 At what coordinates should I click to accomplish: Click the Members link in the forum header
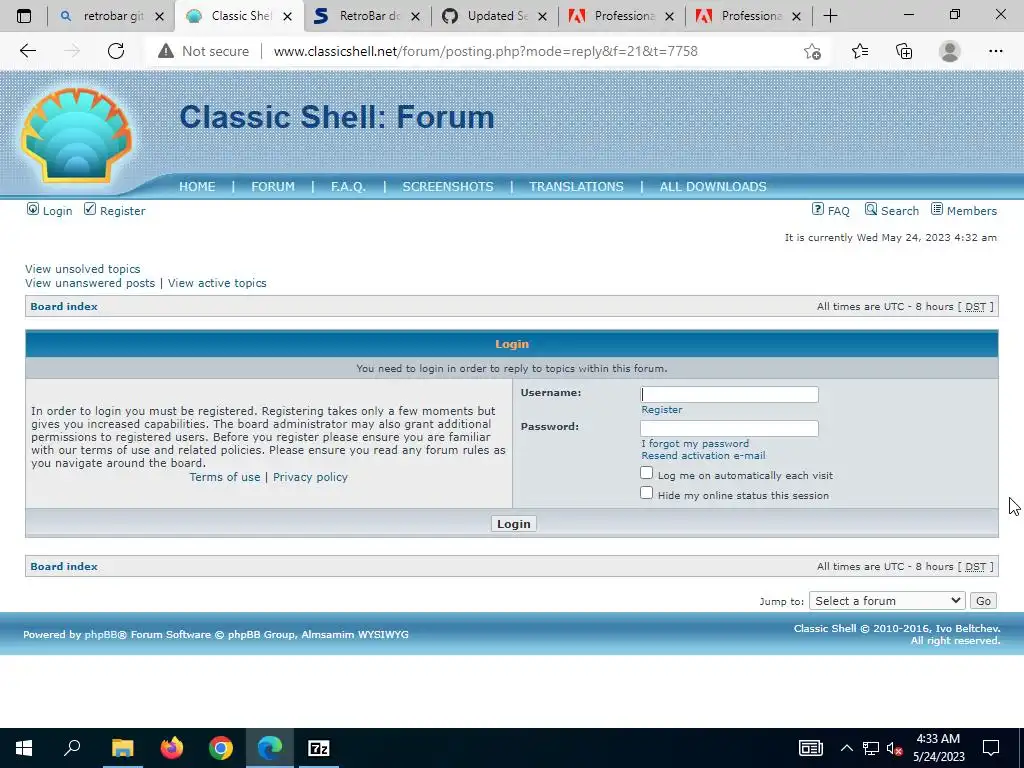click(964, 210)
